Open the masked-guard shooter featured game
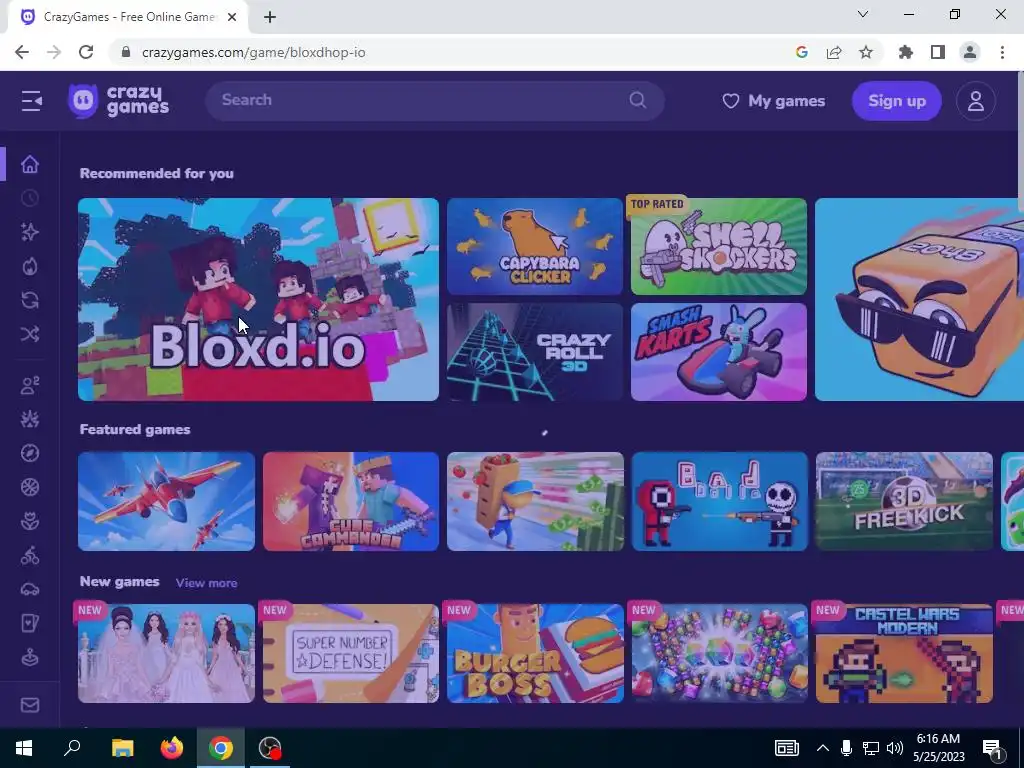 click(x=720, y=502)
